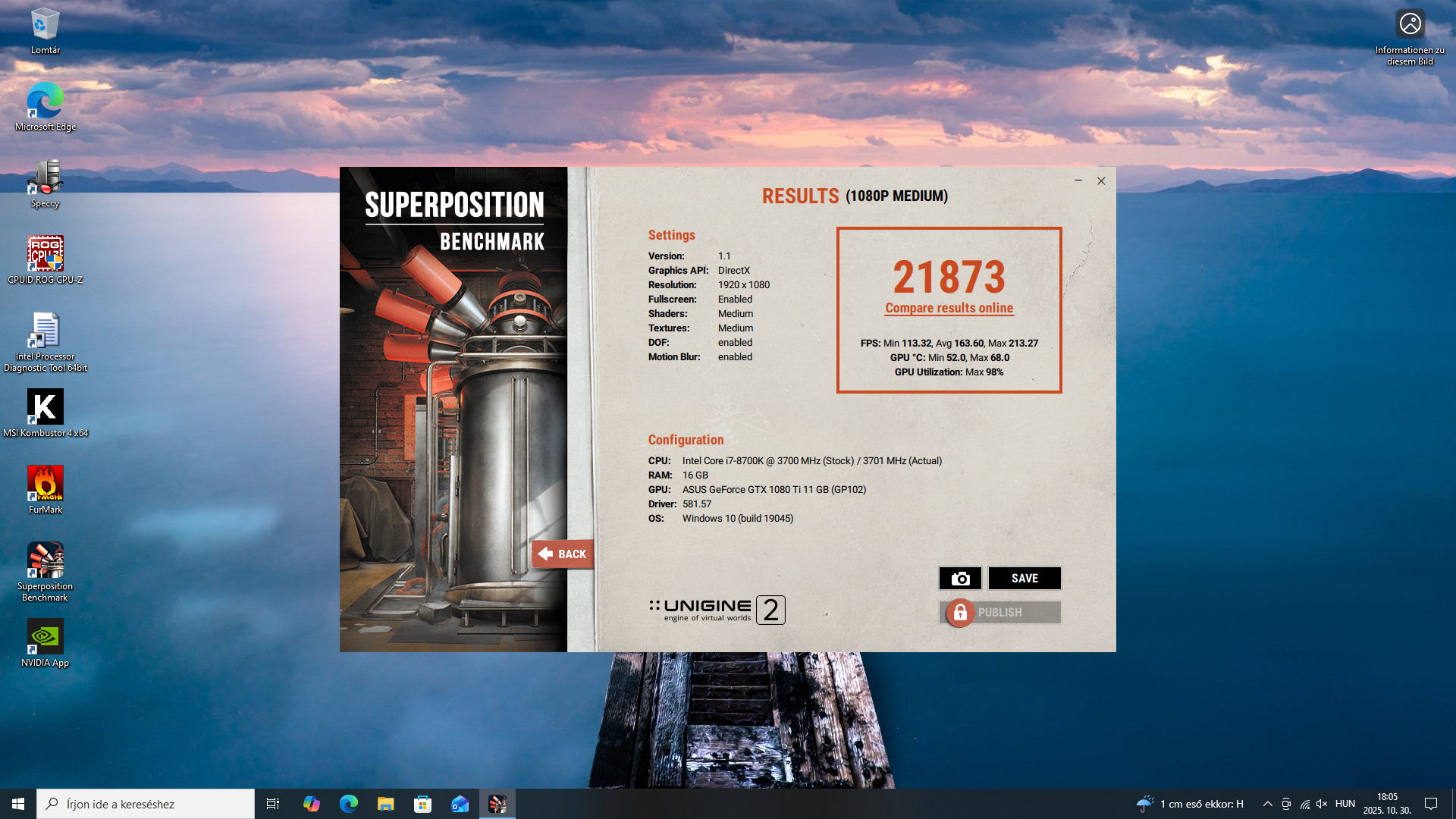Click the locked PUBLISH button

tap(999, 613)
